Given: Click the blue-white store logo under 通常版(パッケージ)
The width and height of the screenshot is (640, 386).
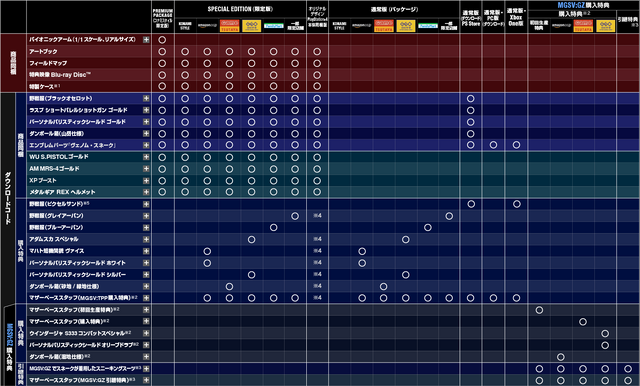Looking at the screenshot, I should 428,26.
